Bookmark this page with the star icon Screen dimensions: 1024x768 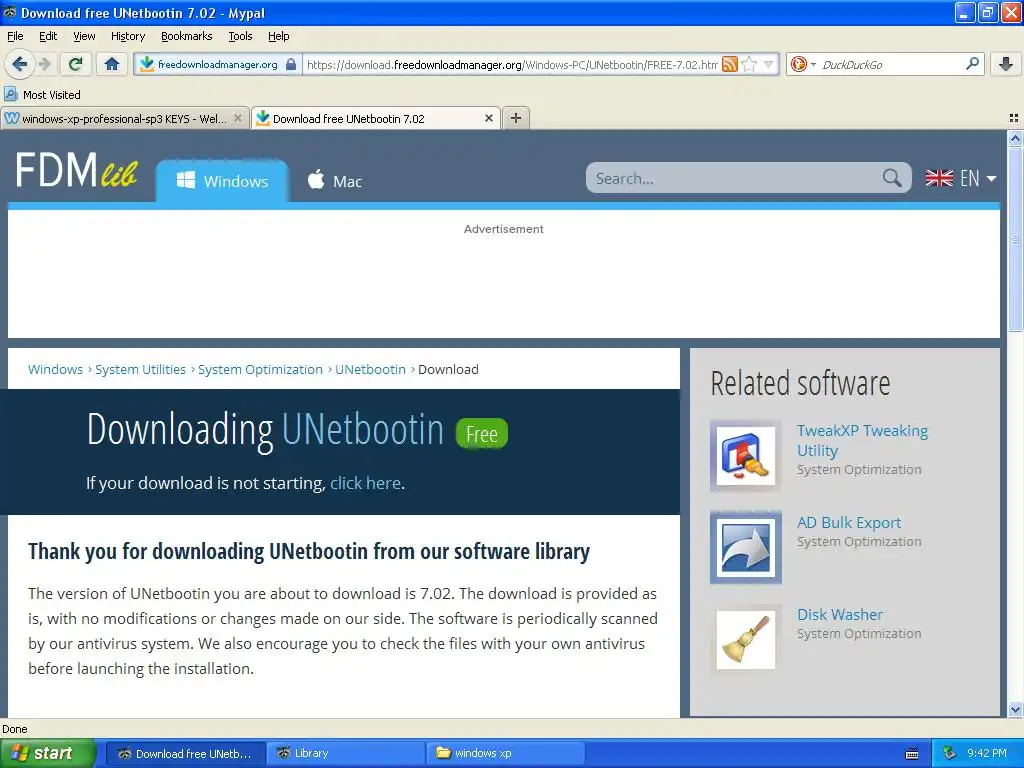[750, 64]
